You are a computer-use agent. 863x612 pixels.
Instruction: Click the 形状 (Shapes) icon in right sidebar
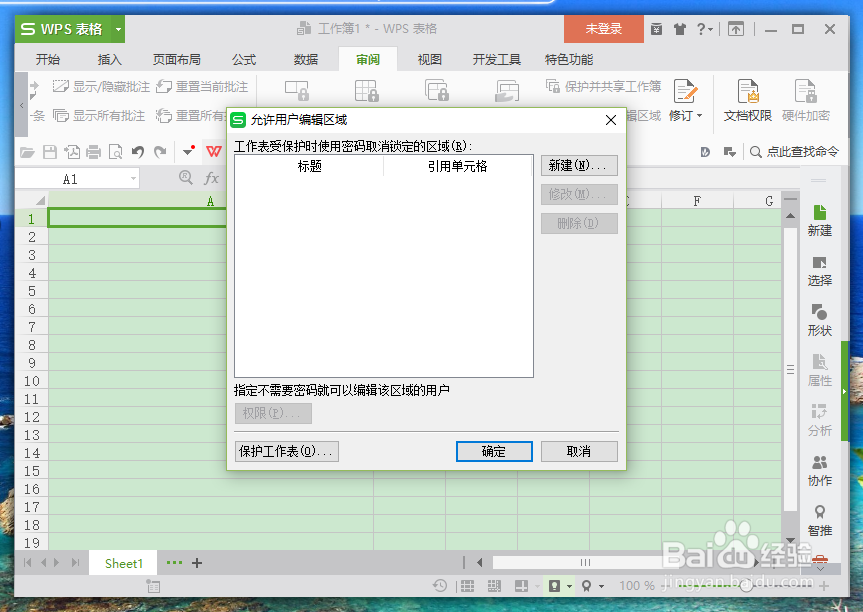point(819,320)
